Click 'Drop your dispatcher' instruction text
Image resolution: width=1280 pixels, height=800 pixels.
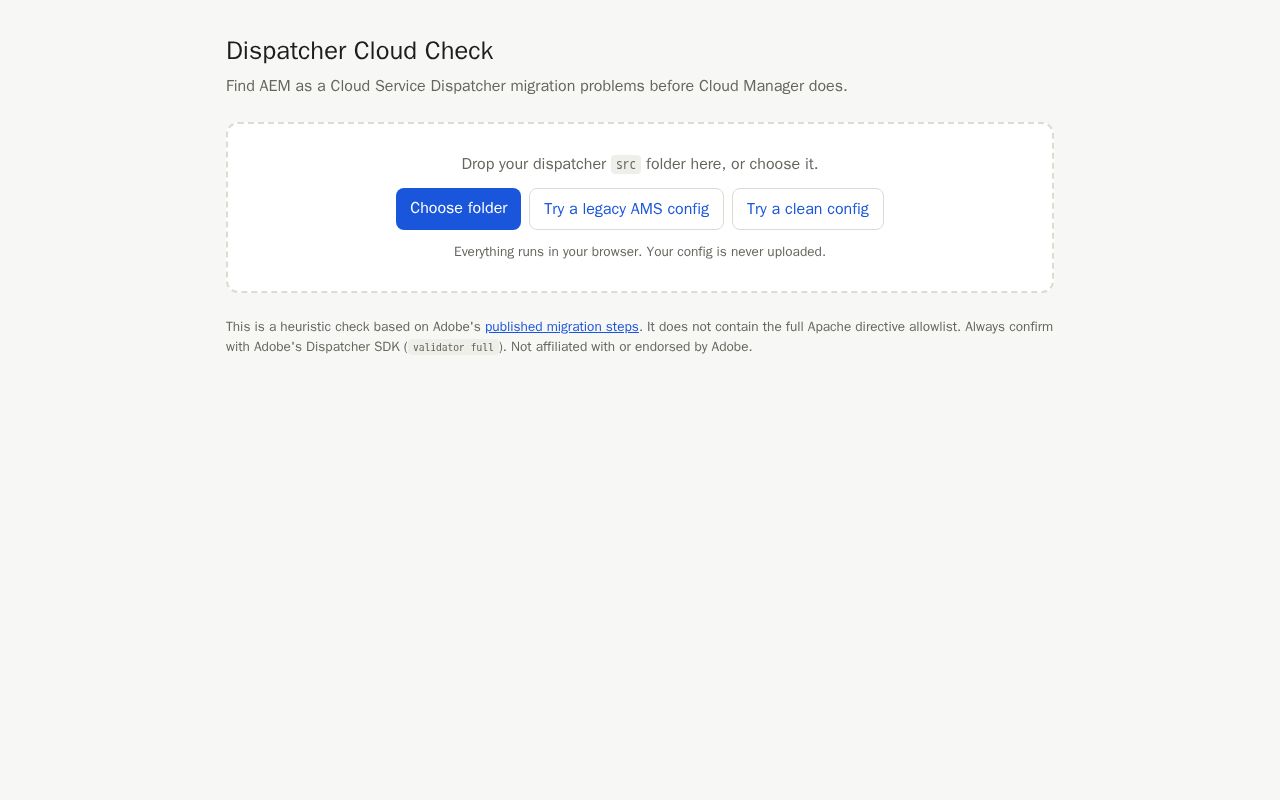640,164
